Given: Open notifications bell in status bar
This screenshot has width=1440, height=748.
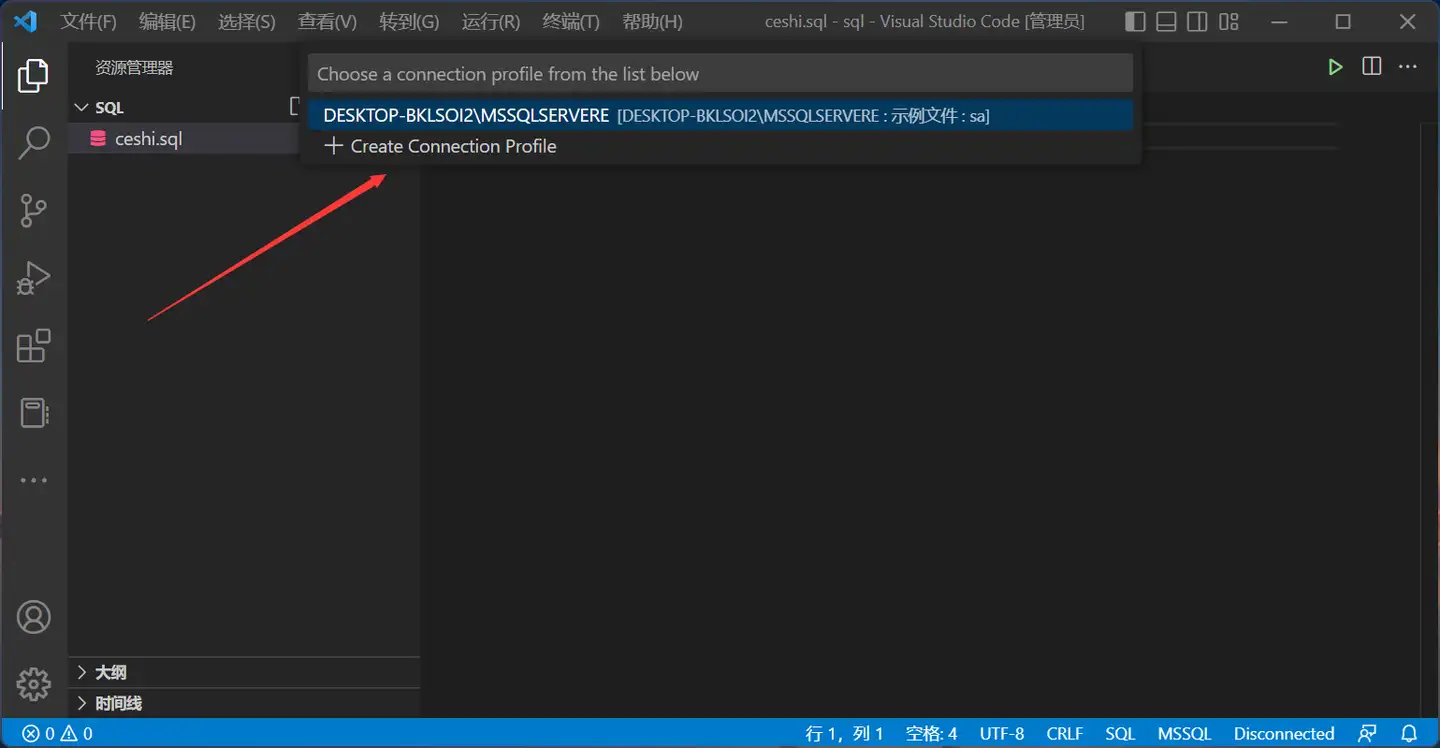Looking at the screenshot, I should click(1409, 734).
